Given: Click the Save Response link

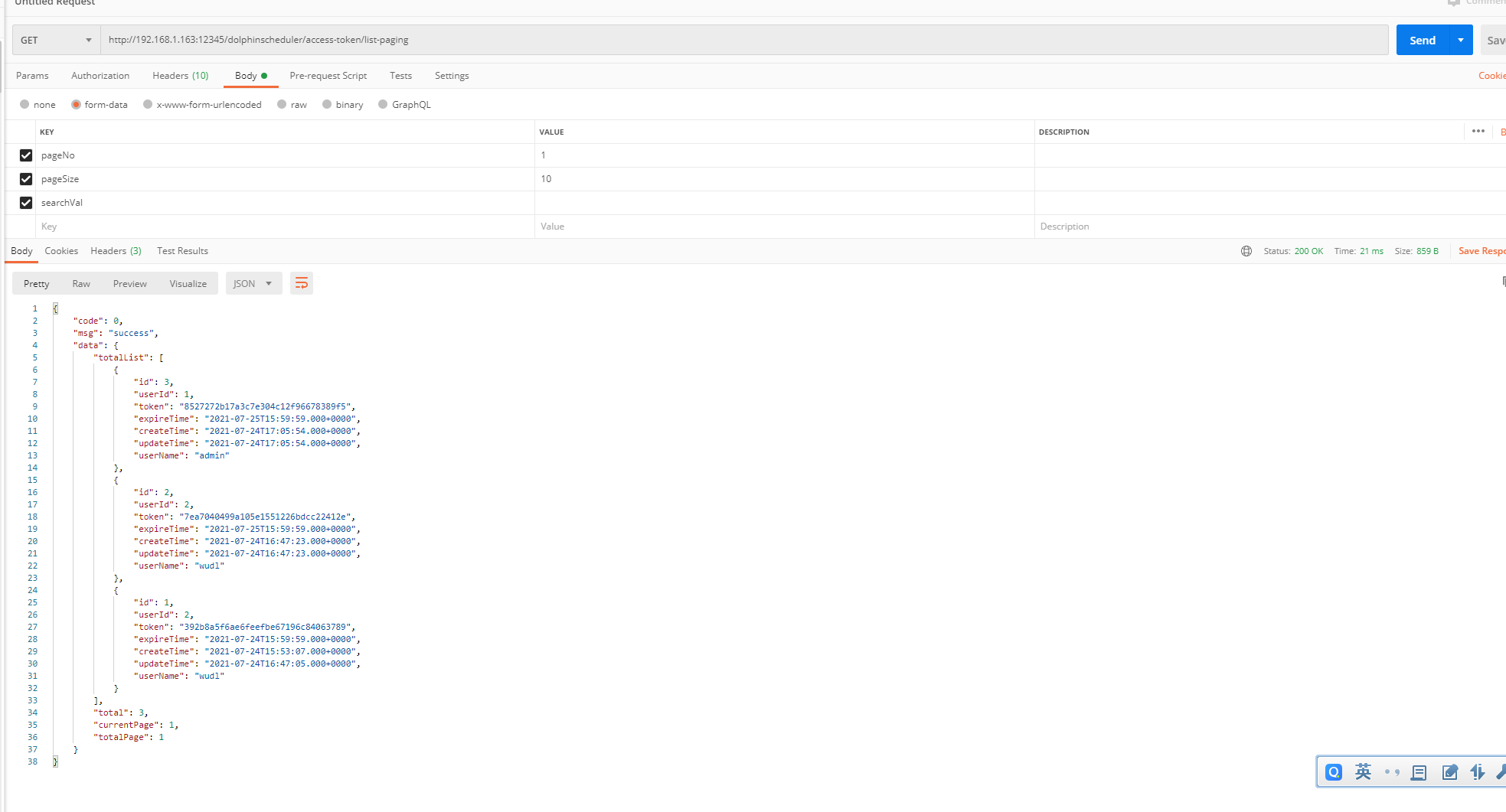Looking at the screenshot, I should (x=1481, y=250).
